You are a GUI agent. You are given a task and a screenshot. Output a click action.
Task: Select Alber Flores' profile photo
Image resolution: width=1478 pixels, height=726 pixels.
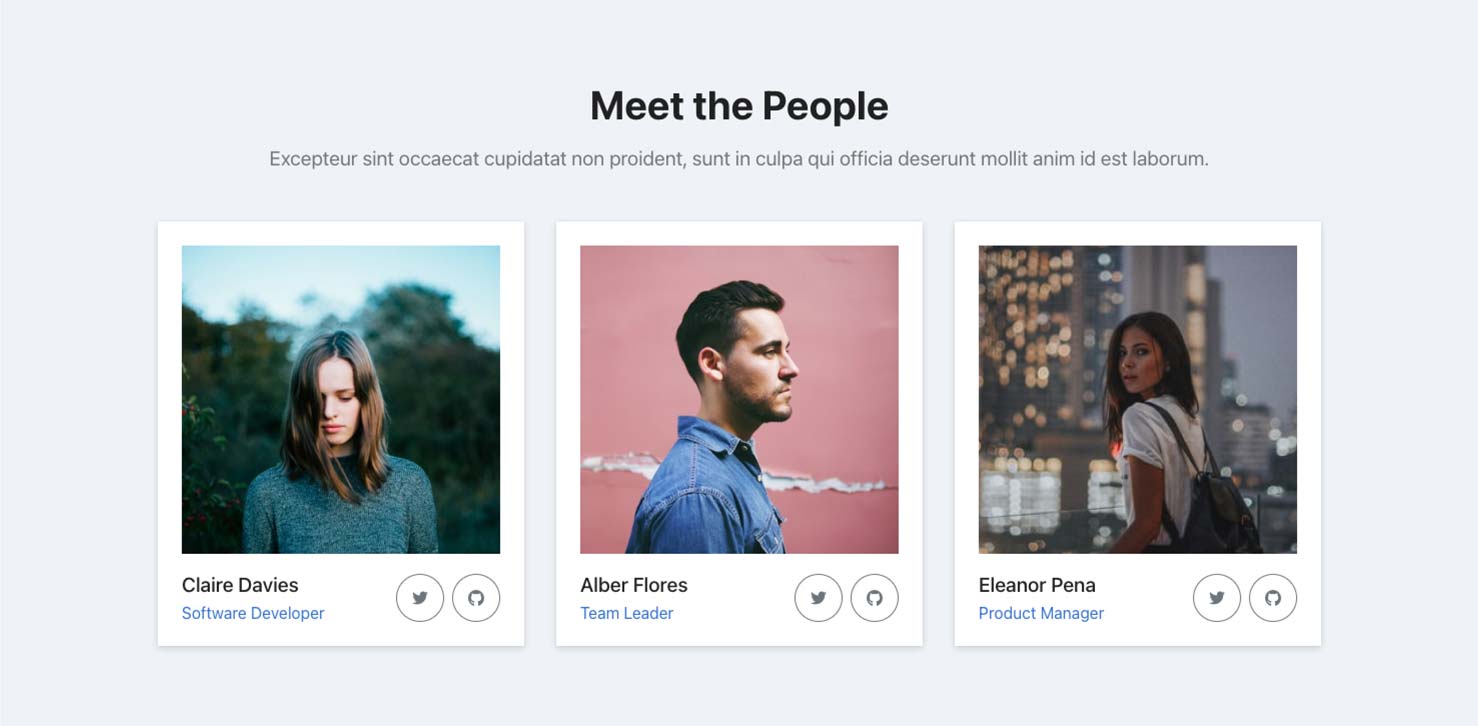coord(739,400)
